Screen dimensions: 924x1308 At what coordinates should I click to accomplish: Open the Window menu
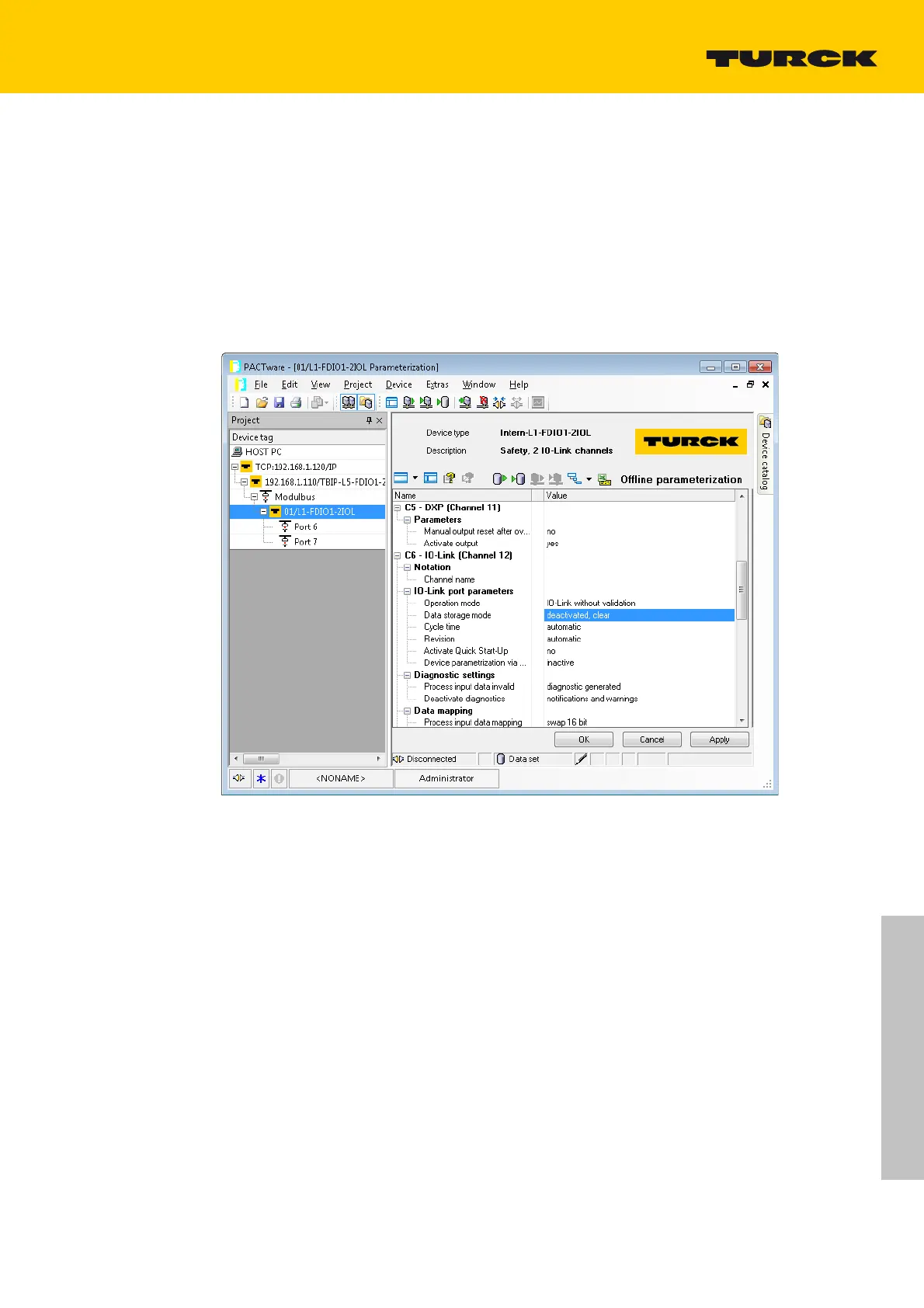coord(479,384)
